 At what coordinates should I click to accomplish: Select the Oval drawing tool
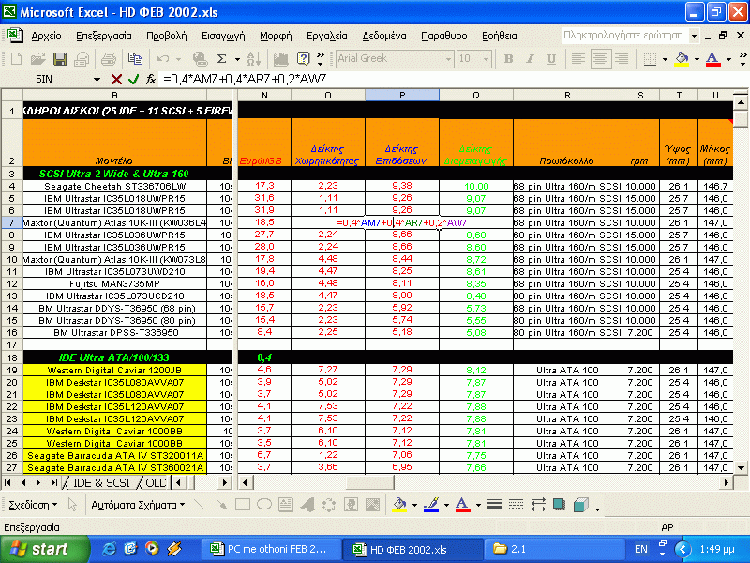264,505
